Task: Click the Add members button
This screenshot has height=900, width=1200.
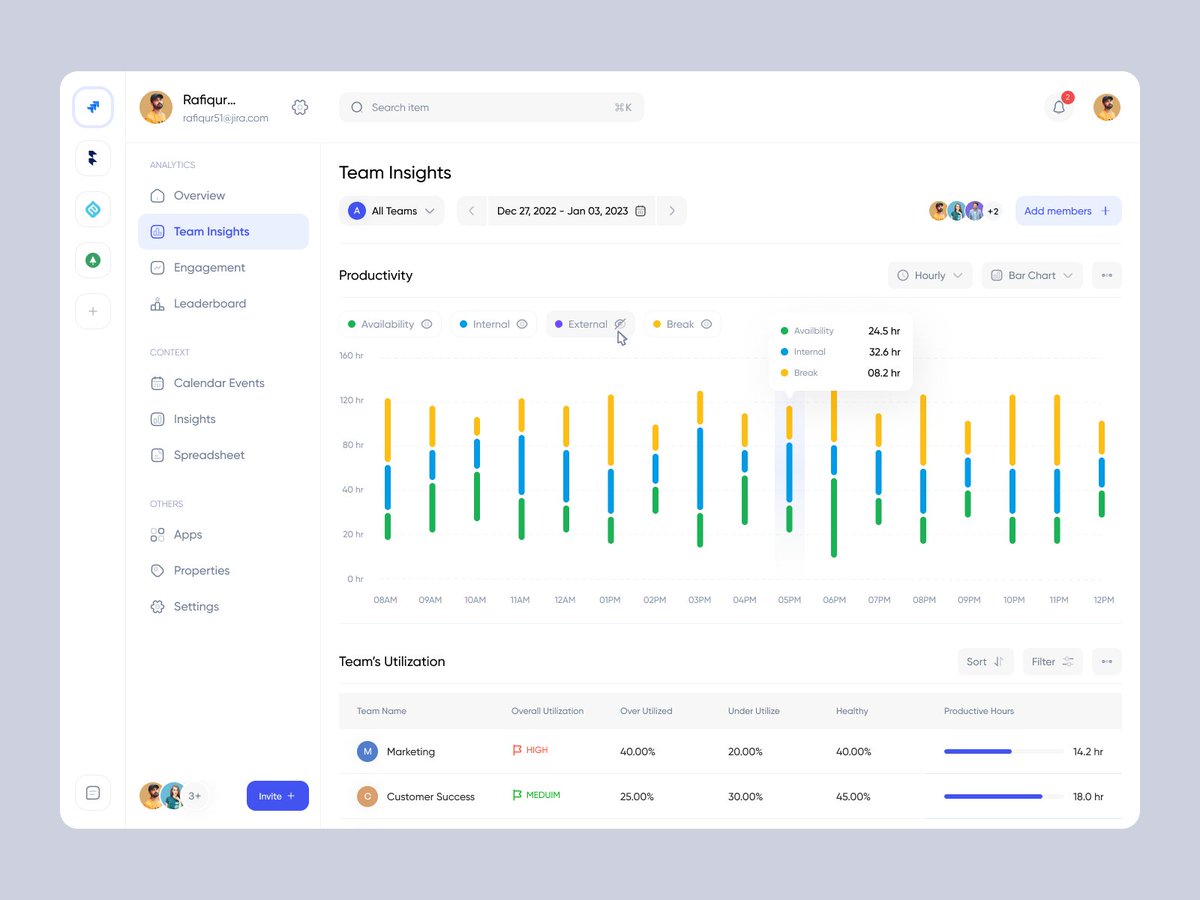Action: pos(1068,211)
